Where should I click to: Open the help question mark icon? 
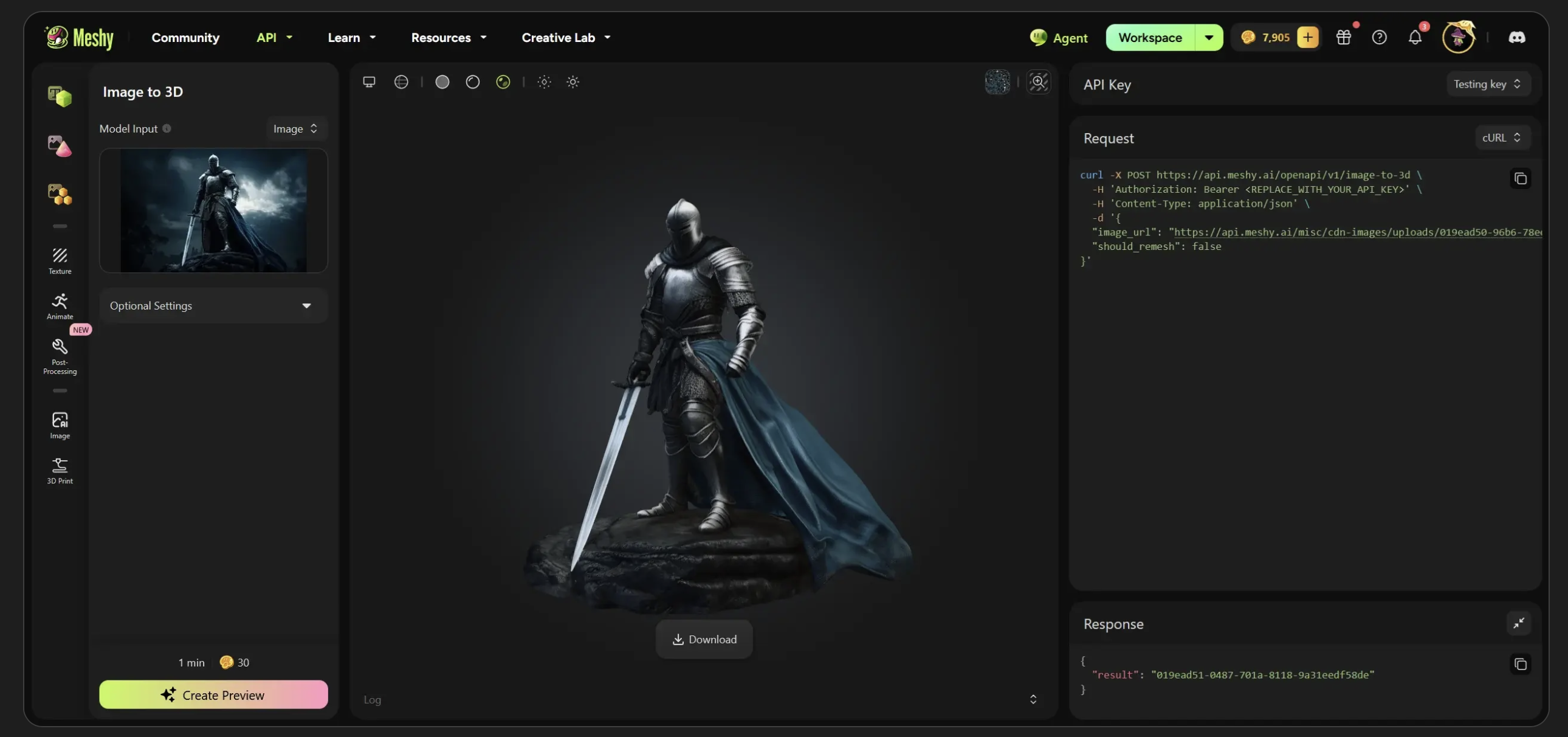click(1380, 38)
